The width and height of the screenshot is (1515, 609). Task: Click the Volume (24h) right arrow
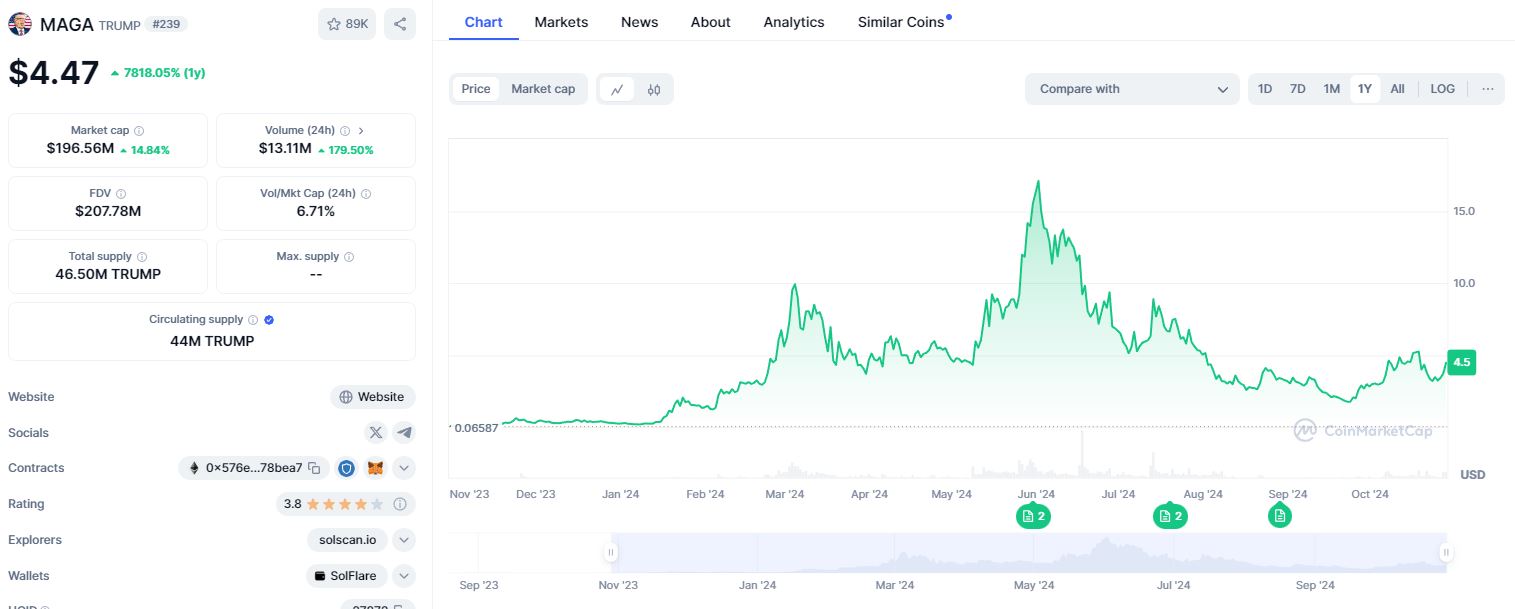pos(361,131)
